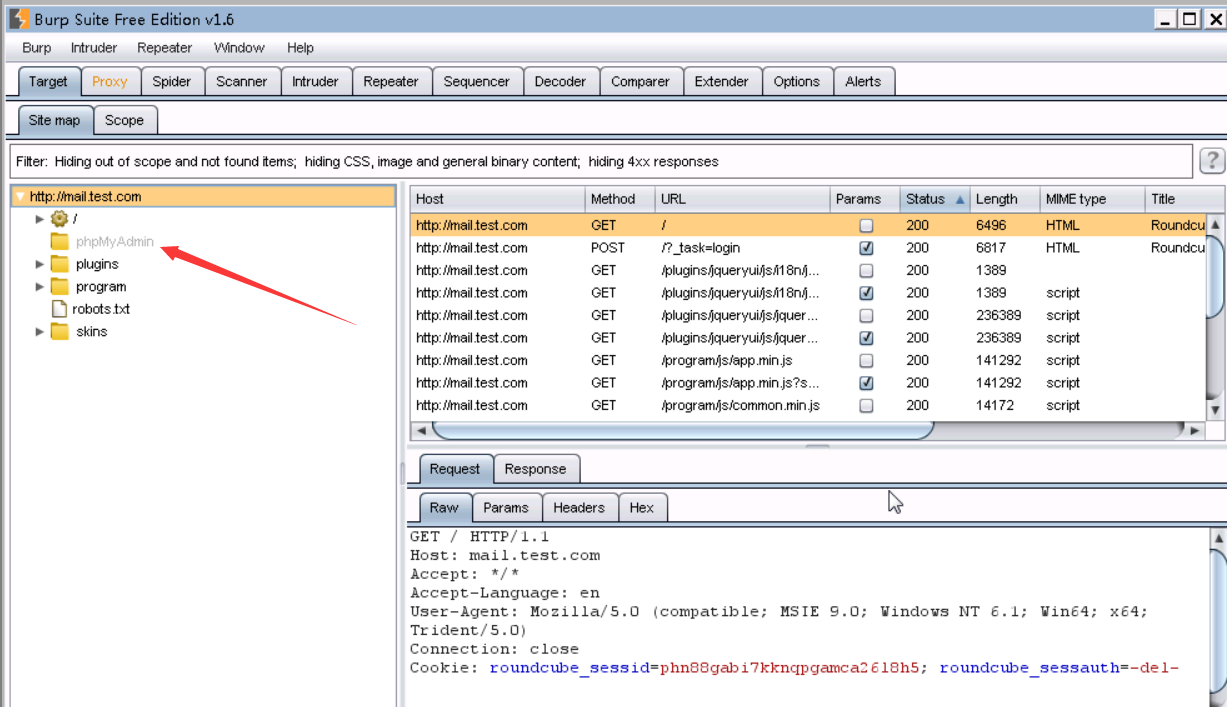Expand the skins folder node
This screenshot has height=707, width=1227.
(40, 331)
